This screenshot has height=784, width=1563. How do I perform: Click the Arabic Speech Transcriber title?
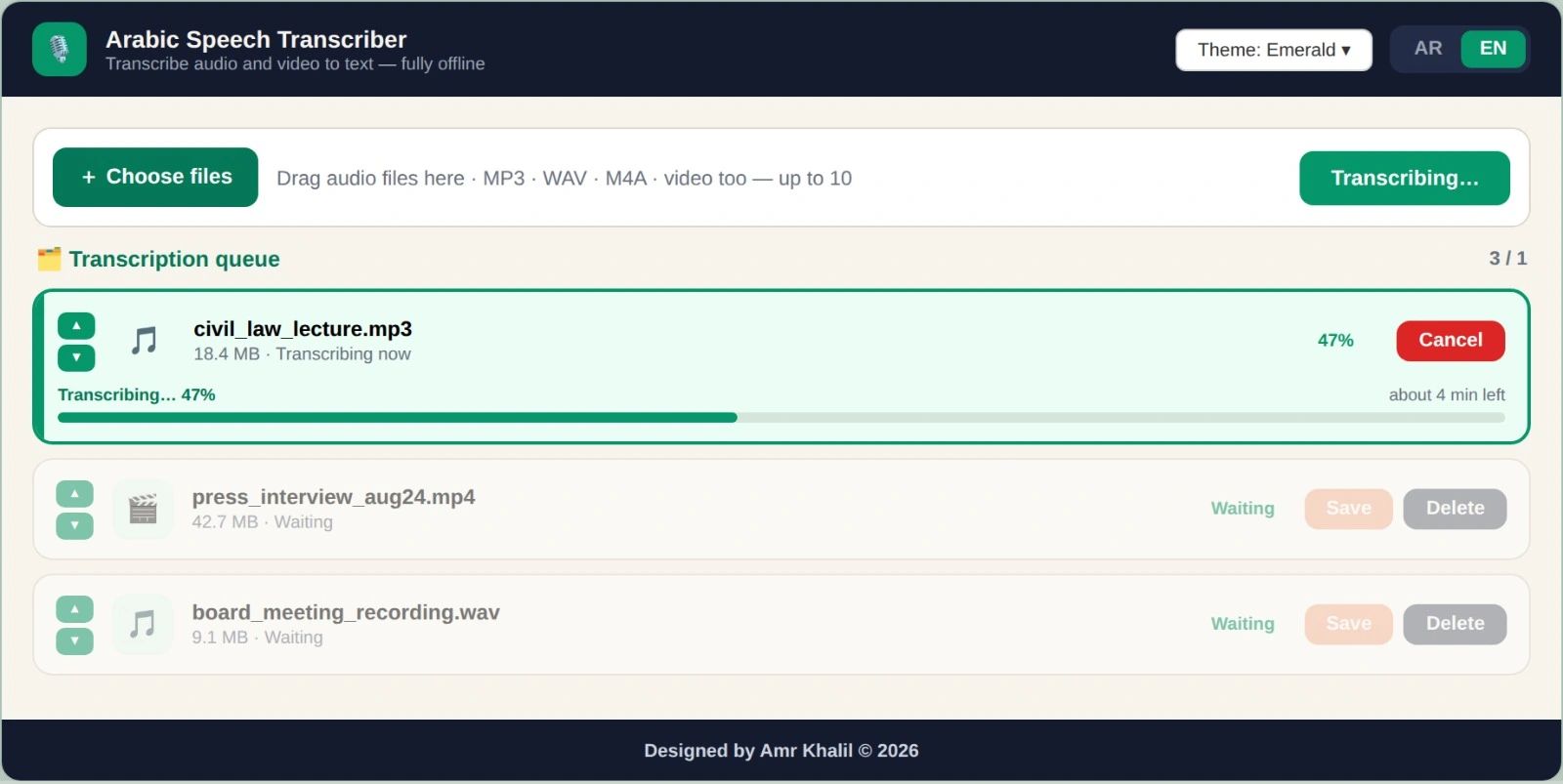point(256,39)
